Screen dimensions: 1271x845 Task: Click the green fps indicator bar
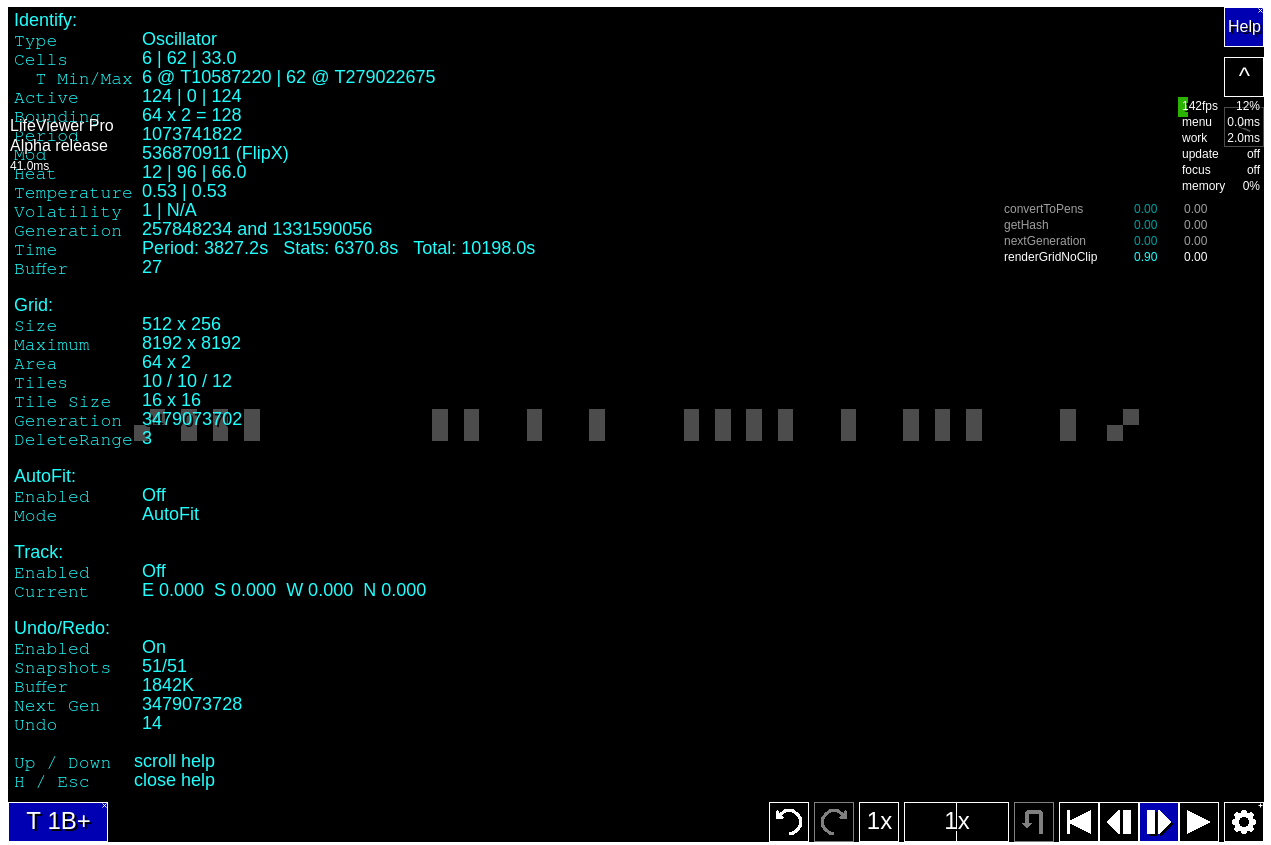(1183, 107)
